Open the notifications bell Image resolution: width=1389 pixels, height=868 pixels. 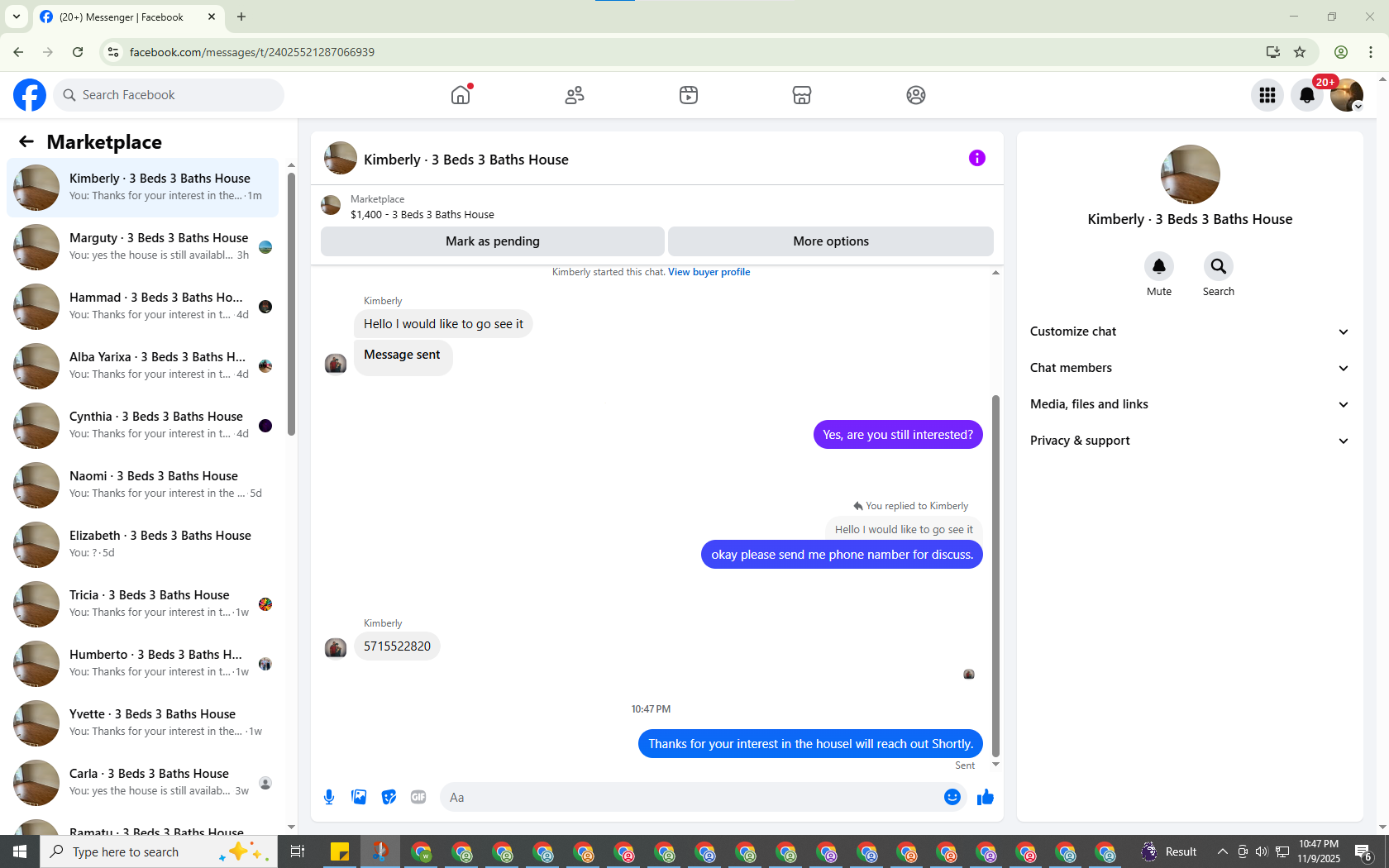click(1307, 95)
